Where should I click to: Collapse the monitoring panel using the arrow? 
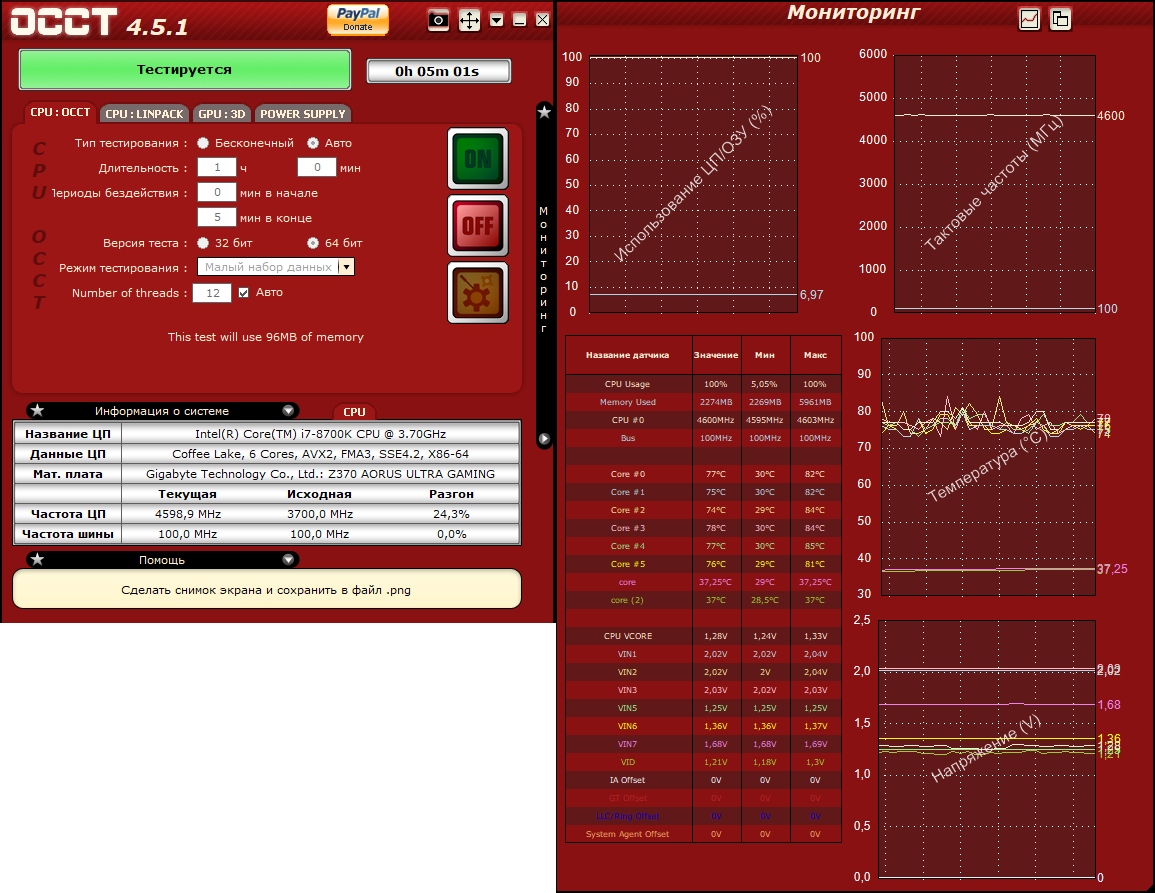[544, 438]
